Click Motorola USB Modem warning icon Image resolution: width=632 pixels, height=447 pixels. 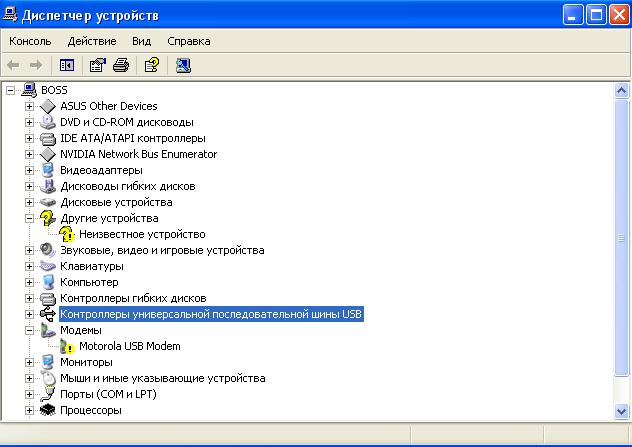click(x=67, y=346)
